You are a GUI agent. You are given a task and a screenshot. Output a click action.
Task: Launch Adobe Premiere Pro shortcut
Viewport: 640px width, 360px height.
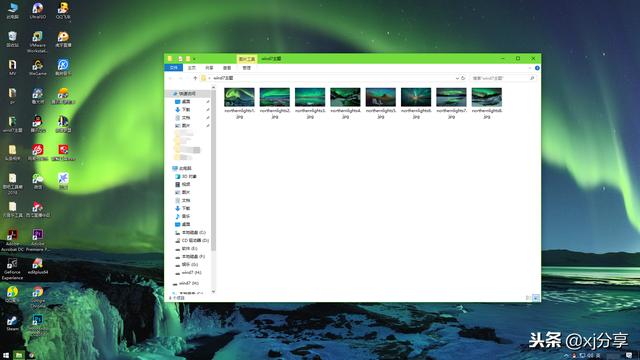[38, 240]
